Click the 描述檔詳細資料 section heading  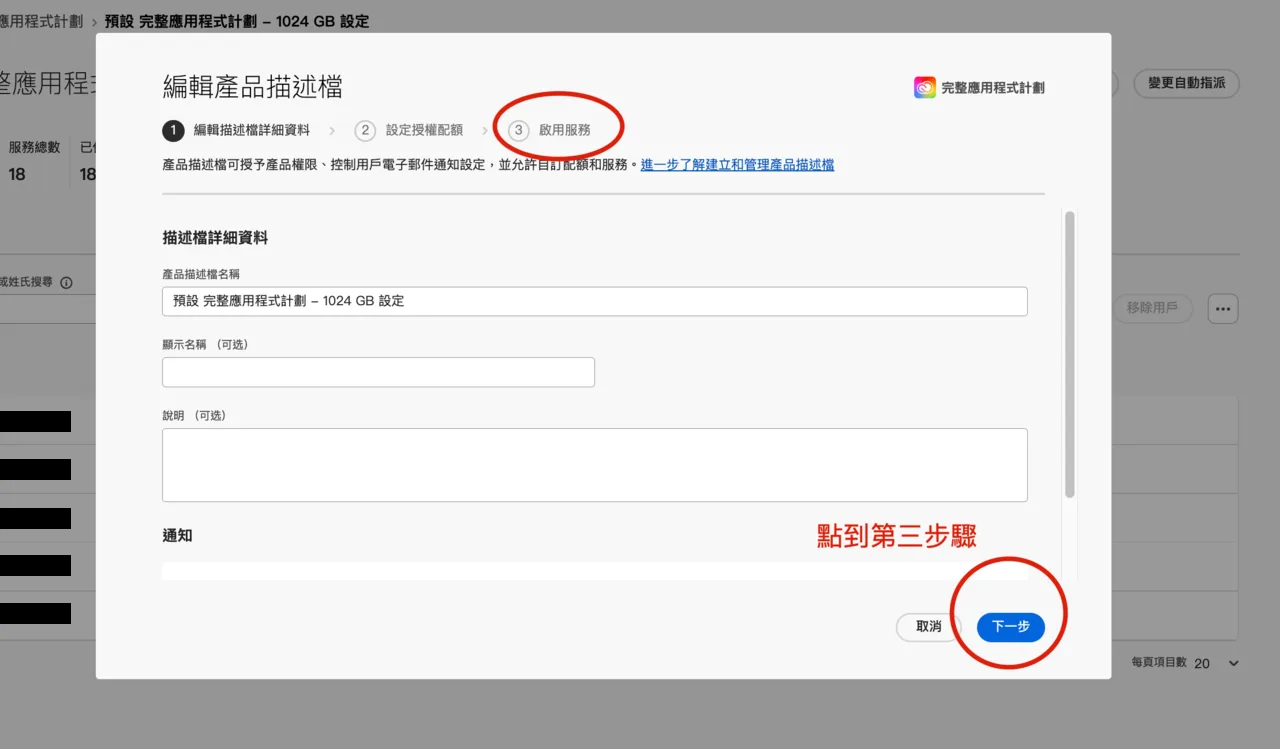215,238
